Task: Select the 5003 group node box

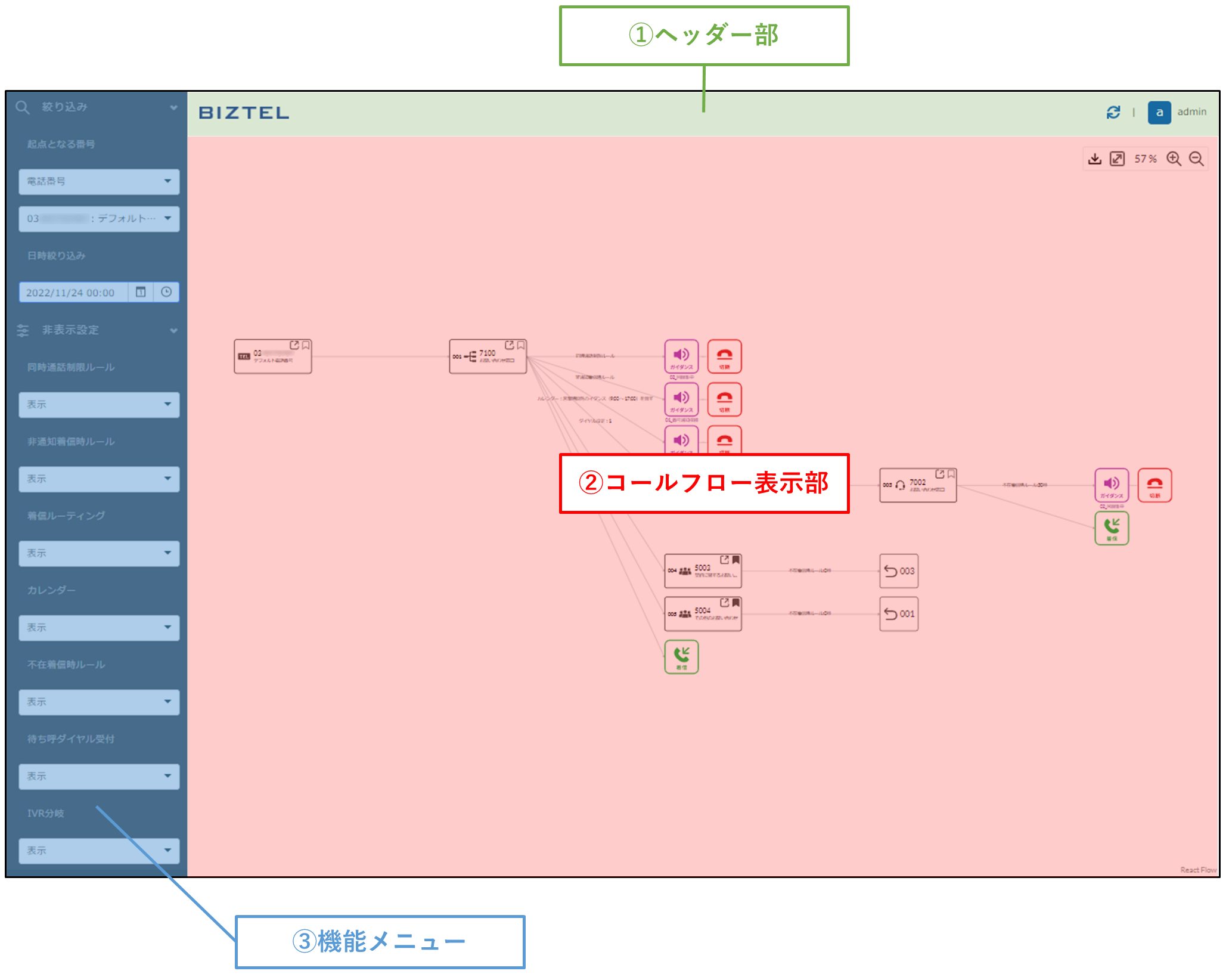Action: click(x=703, y=571)
